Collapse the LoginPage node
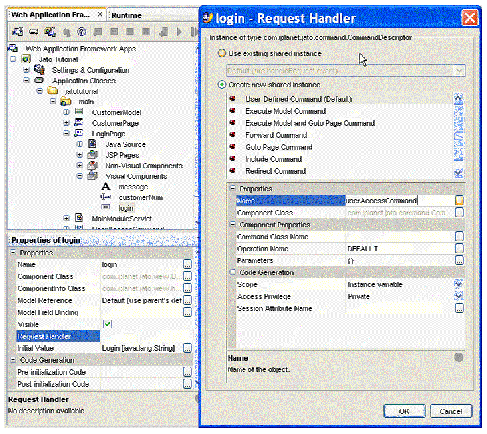The width and height of the screenshot is (487, 434). coord(66,133)
